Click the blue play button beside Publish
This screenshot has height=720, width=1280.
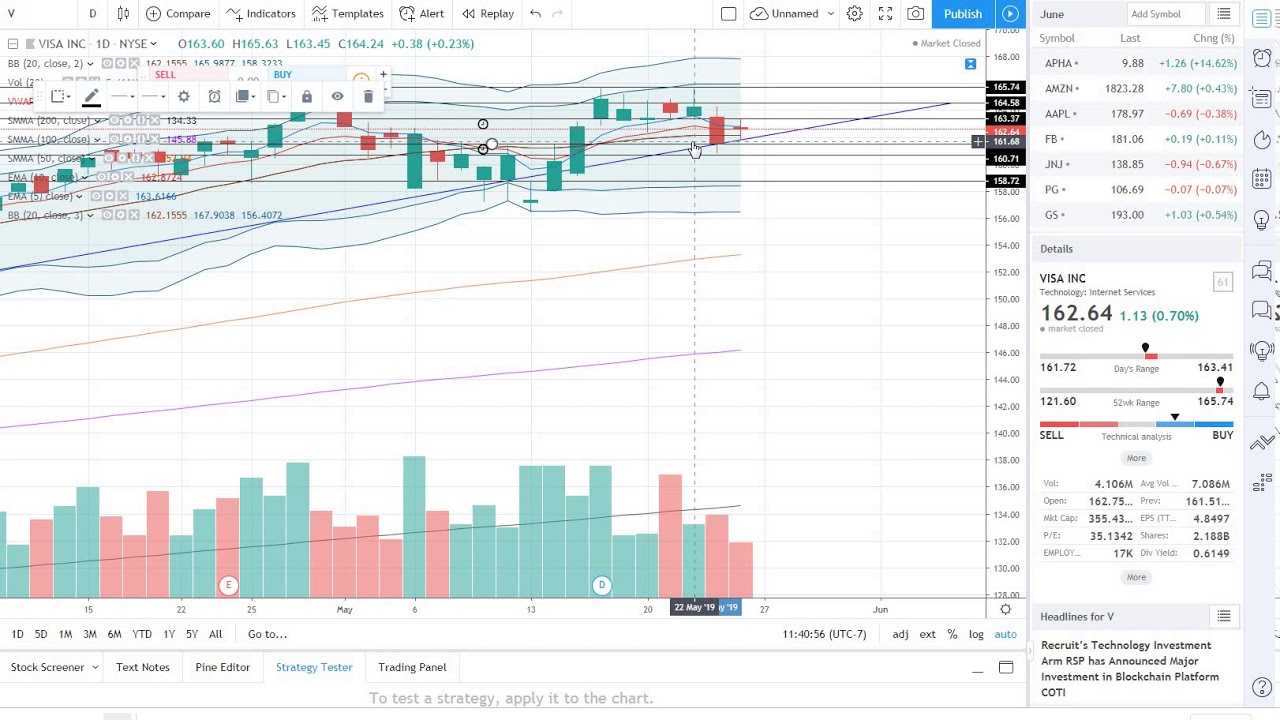pos(1011,14)
